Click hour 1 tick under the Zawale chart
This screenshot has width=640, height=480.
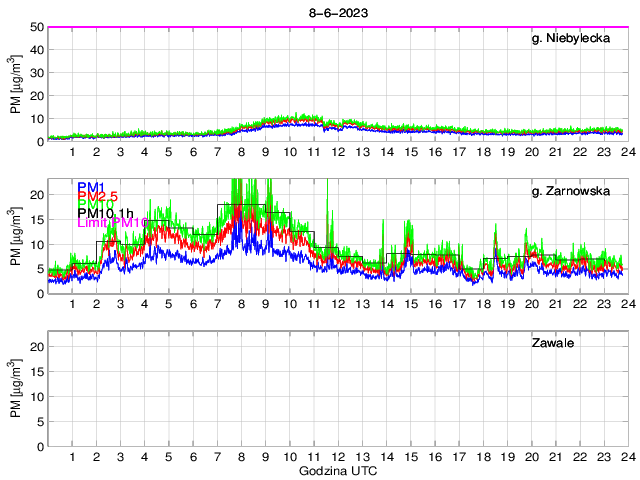73,457
